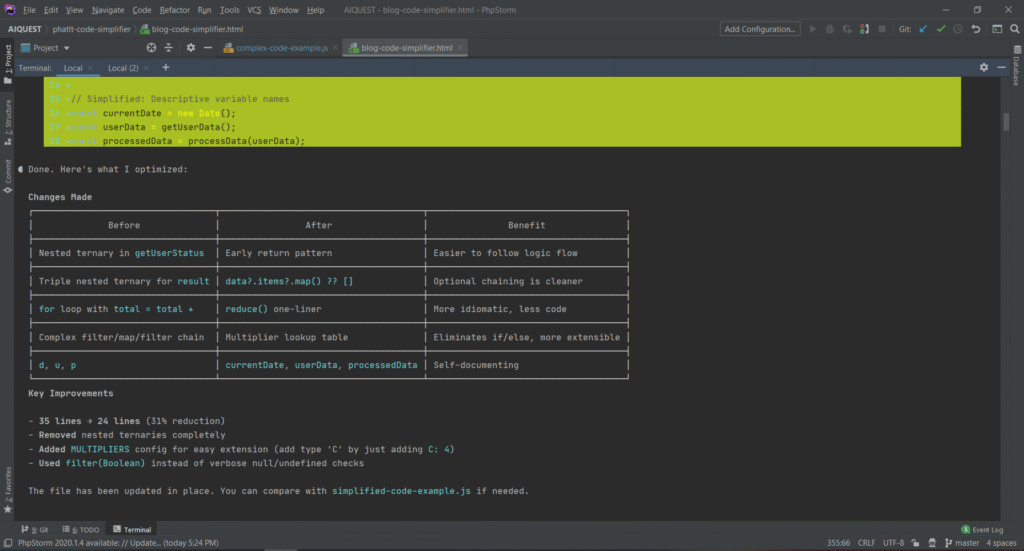Switch to the complex-code-example.js tab
This screenshot has height=551, width=1024.
[x=281, y=47]
